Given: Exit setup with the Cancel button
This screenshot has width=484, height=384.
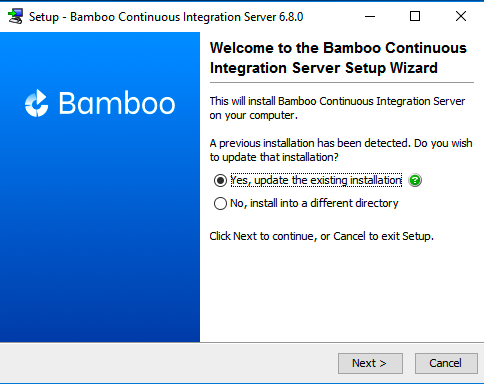Looking at the screenshot, I should tap(446, 363).
